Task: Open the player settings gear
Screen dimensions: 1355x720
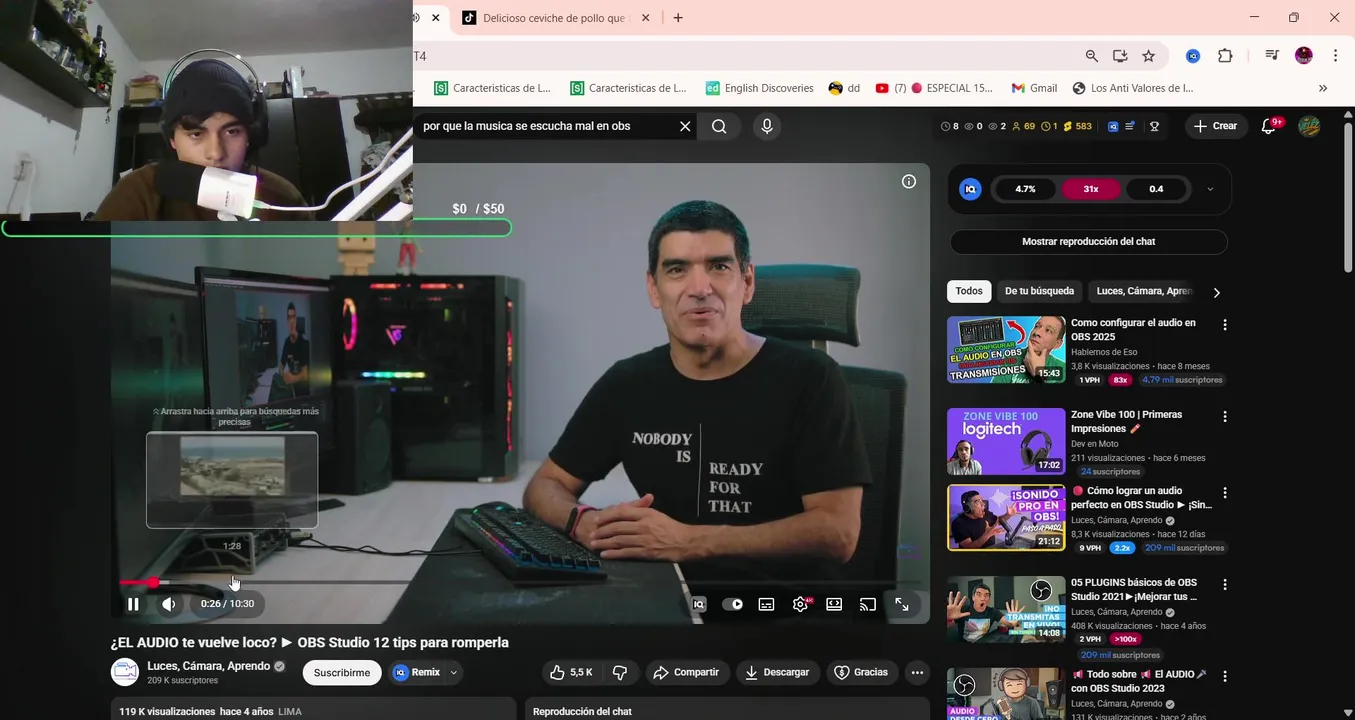Action: [800, 604]
